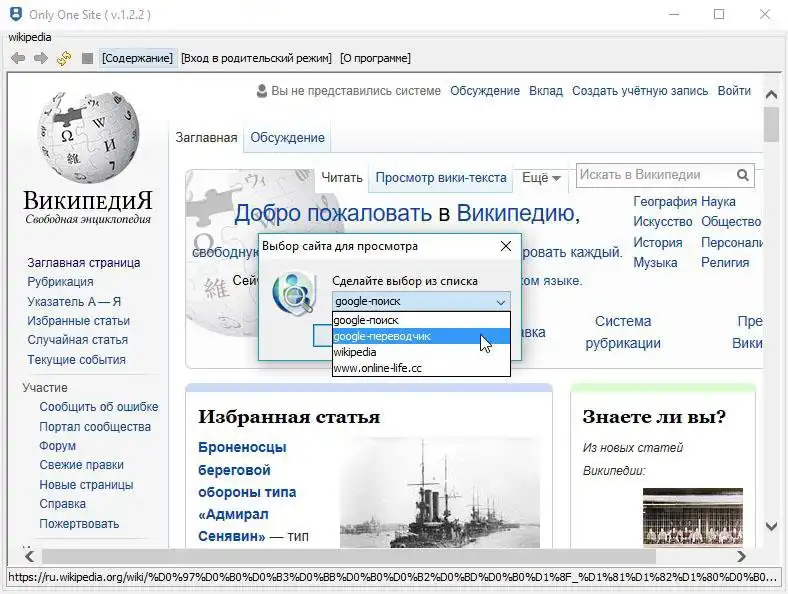
Task: Open Текущие события
Action: pos(76,360)
